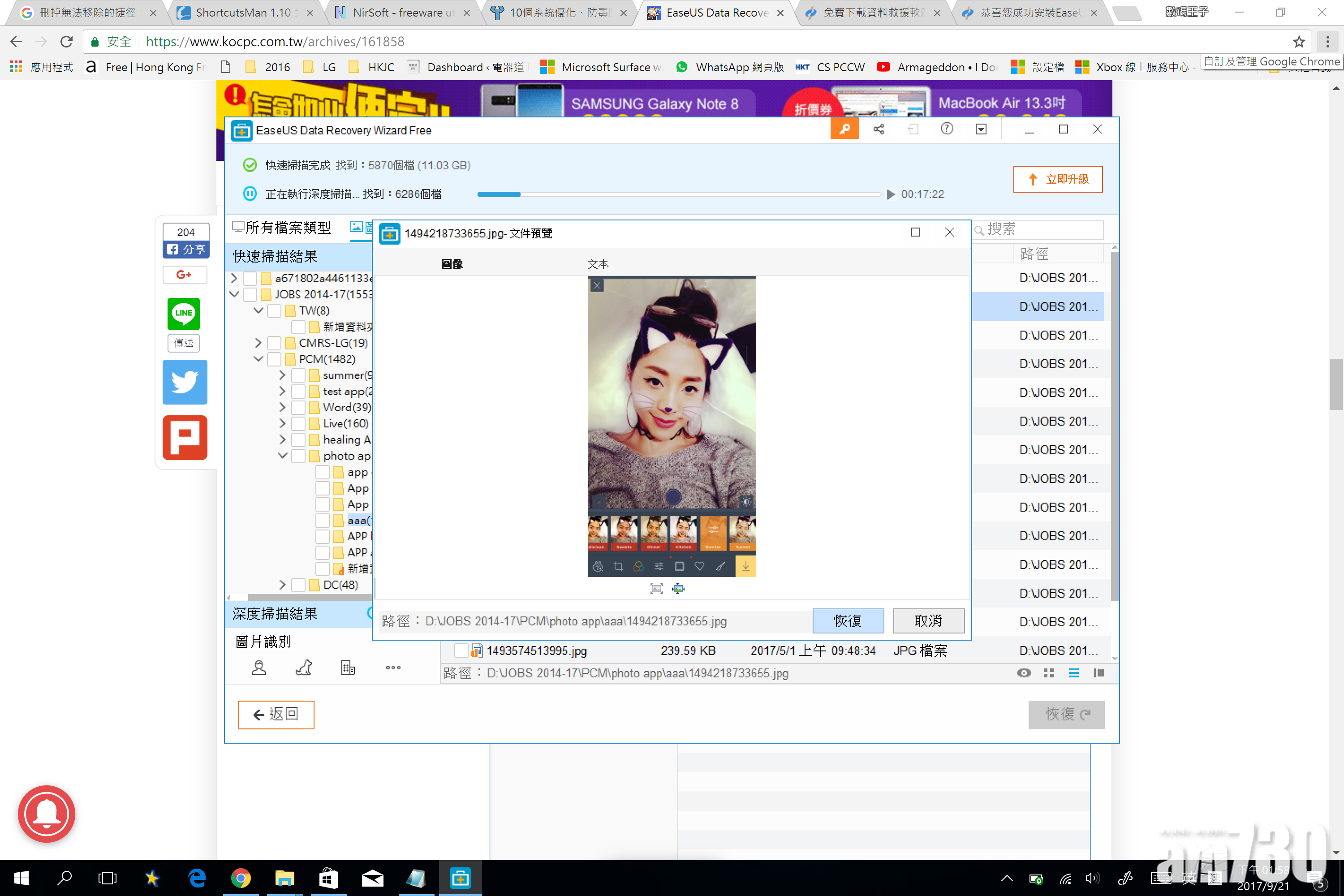The height and width of the screenshot is (896, 1344).
Task: Select person face recognition filter icon
Action: point(259,668)
